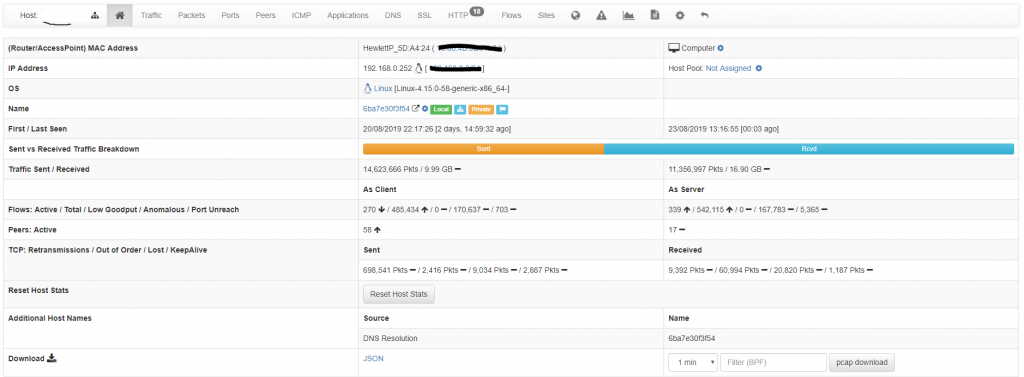Click the 192.168.0.252 IP address text
This screenshot has height=377, width=1024.
388,68
